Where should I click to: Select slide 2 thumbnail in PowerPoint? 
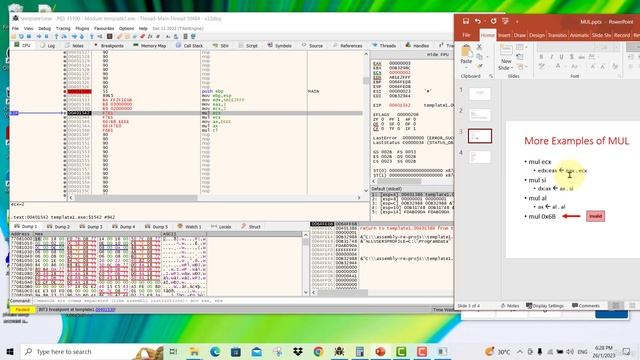pyautogui.click(x=480, y=115)
